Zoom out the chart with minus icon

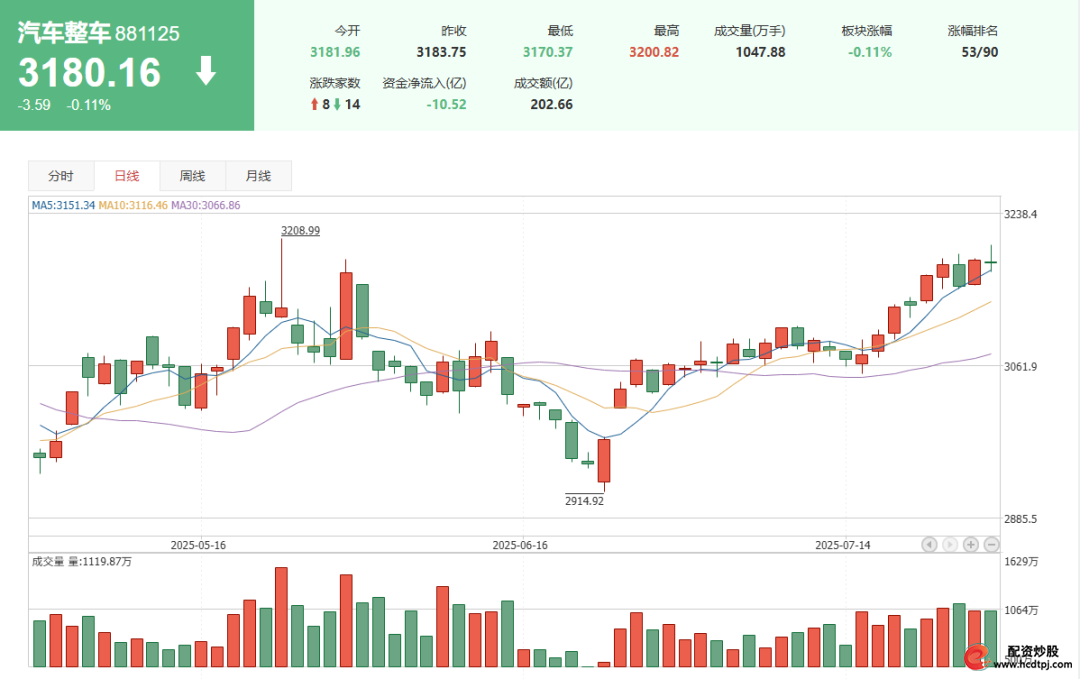[991, 545]
